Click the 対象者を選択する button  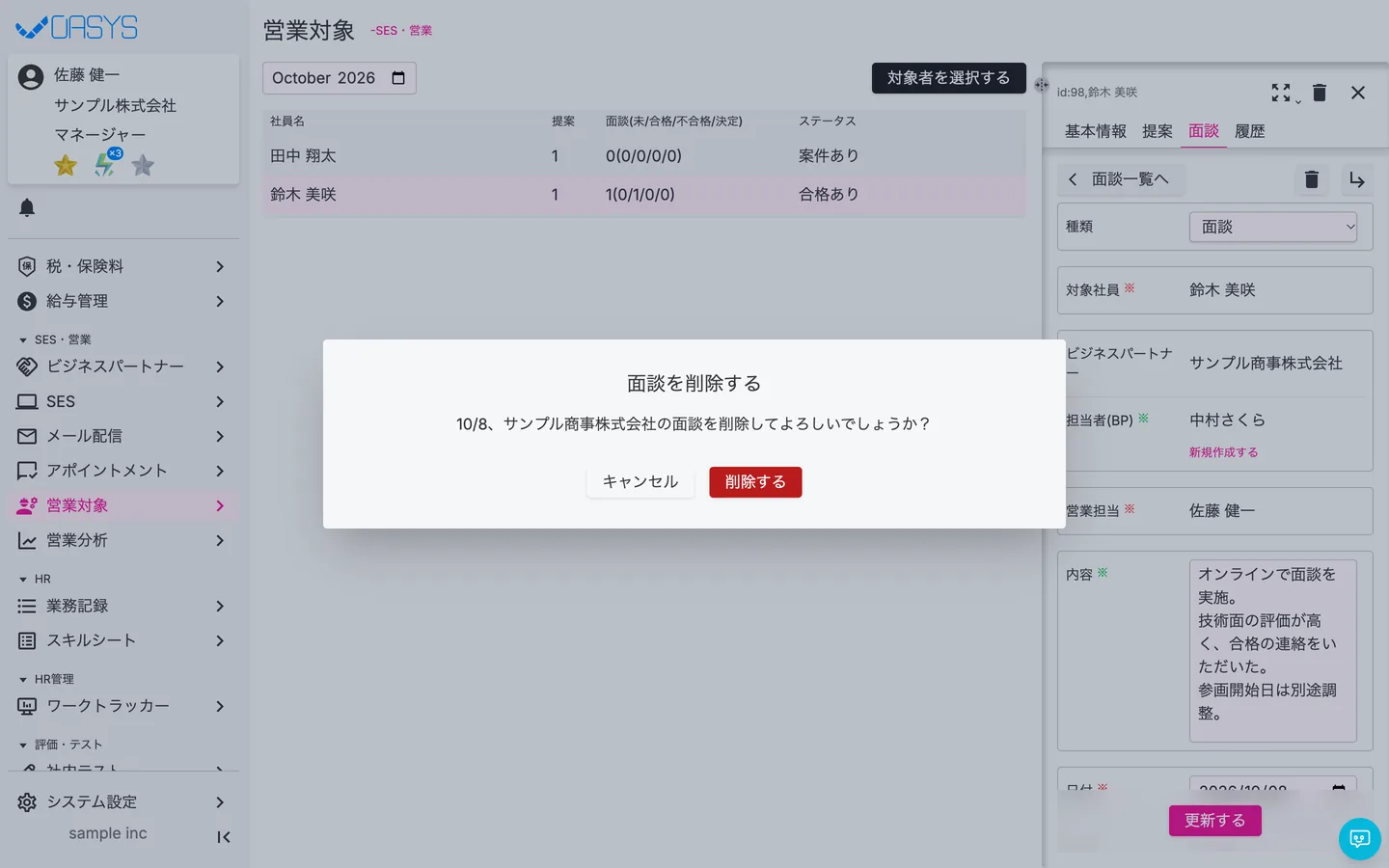coord(949,78)
